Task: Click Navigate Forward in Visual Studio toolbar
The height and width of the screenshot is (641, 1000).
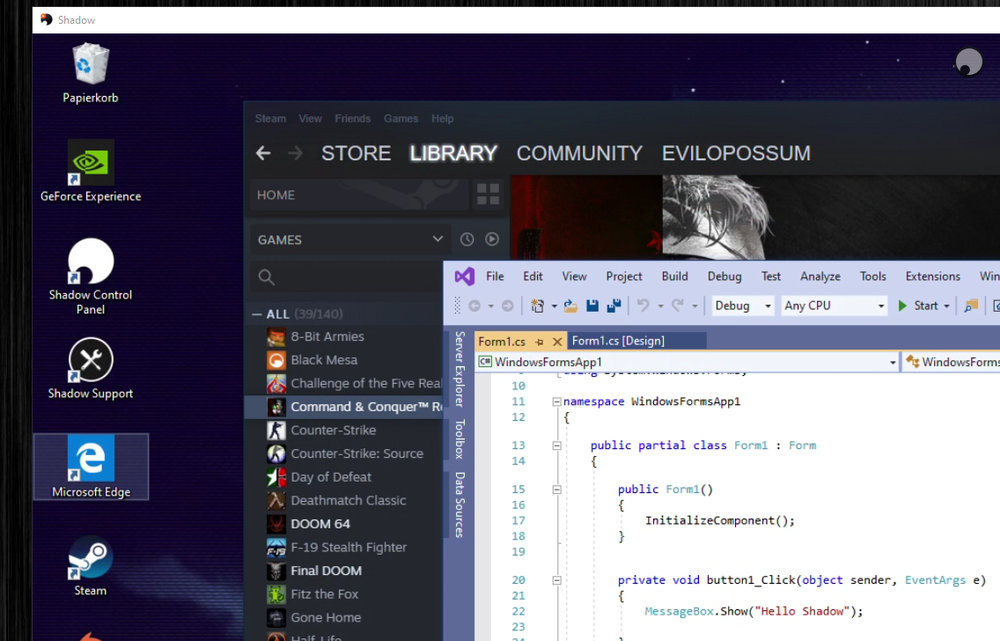Action: (x=508, y=306)
